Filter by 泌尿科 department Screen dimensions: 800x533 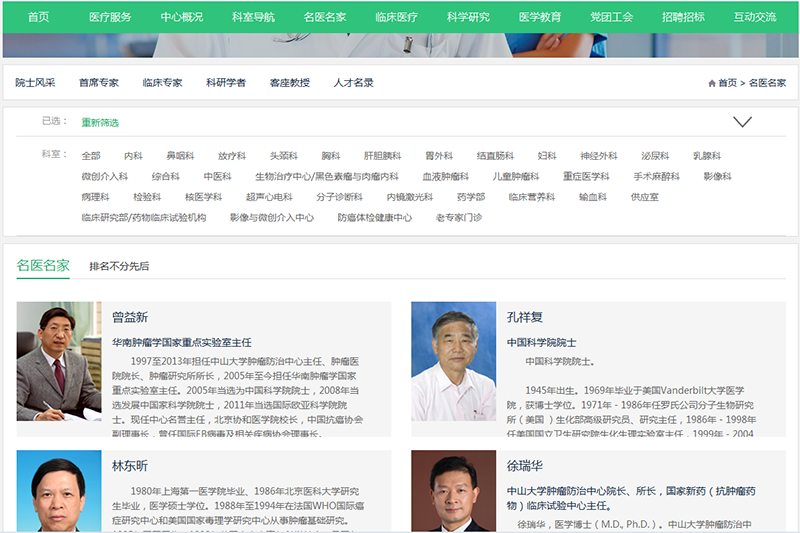pos(655,156)
